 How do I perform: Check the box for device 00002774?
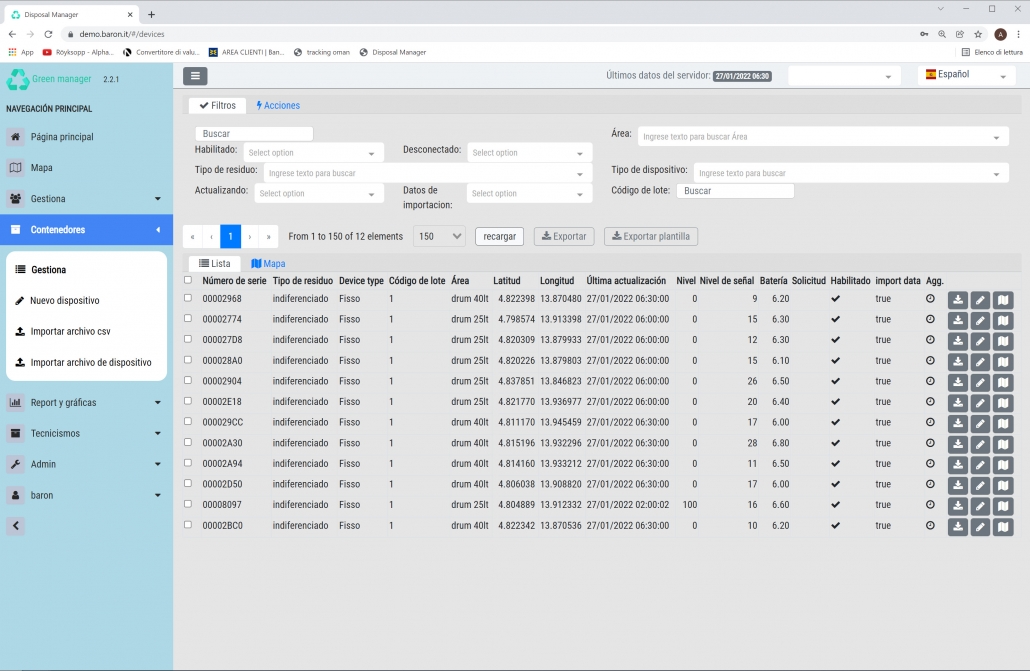point(188,318)
